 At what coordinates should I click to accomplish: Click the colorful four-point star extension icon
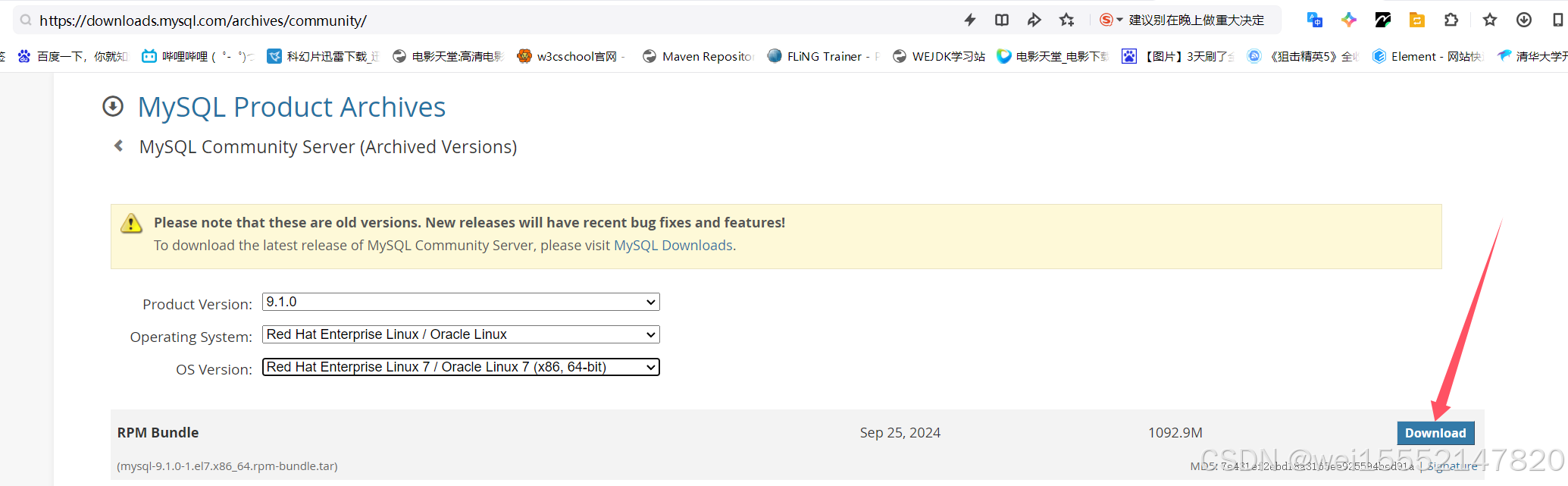point(1349,20)
